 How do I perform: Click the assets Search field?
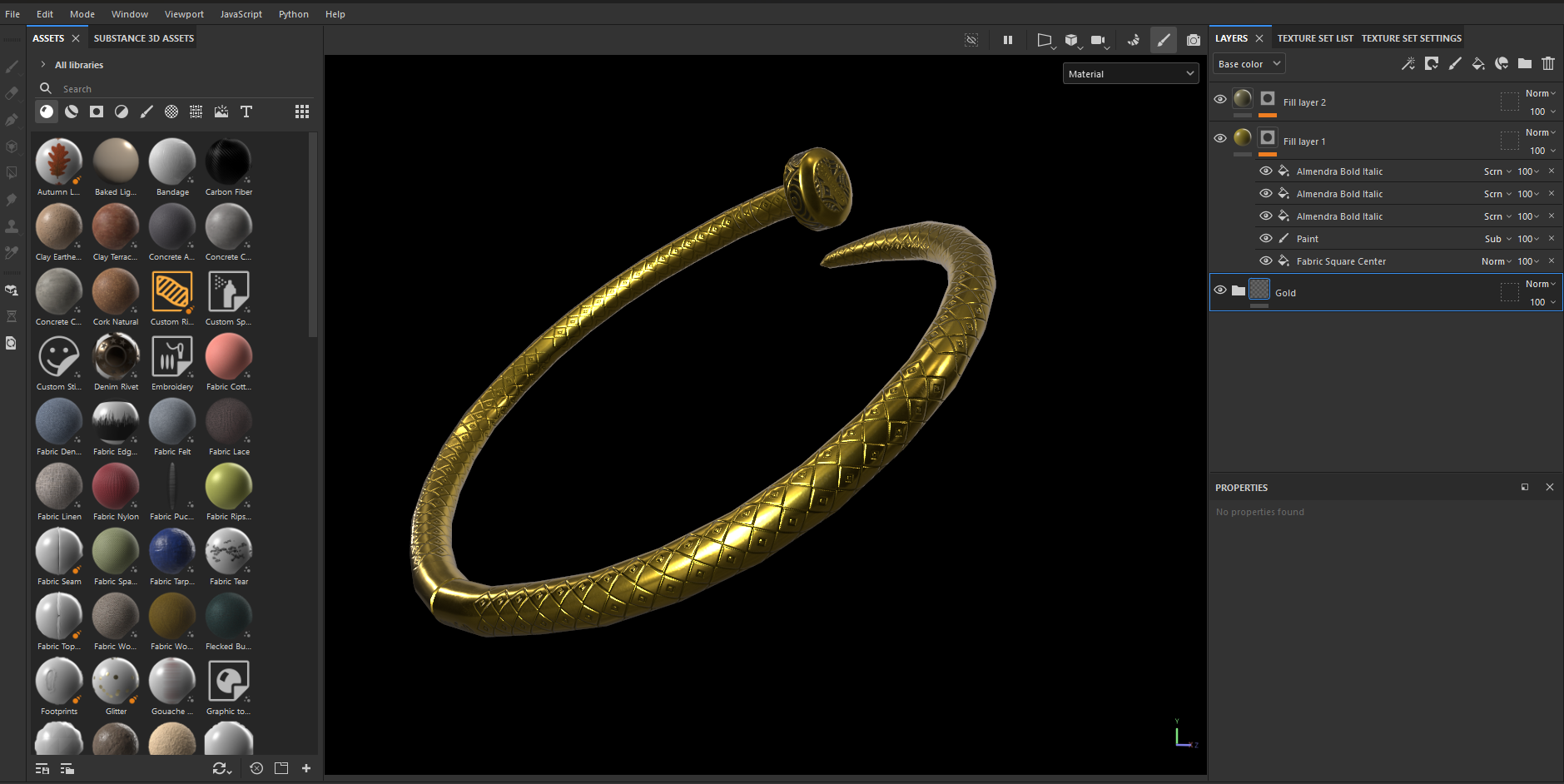coord(166,89)
